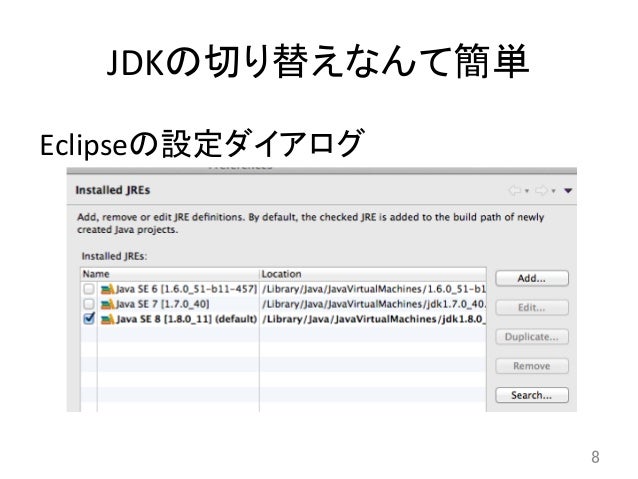The height and width of the screenshot is (479, 638).
Task: Click the Add... button
Action: (x=531, y=278)
